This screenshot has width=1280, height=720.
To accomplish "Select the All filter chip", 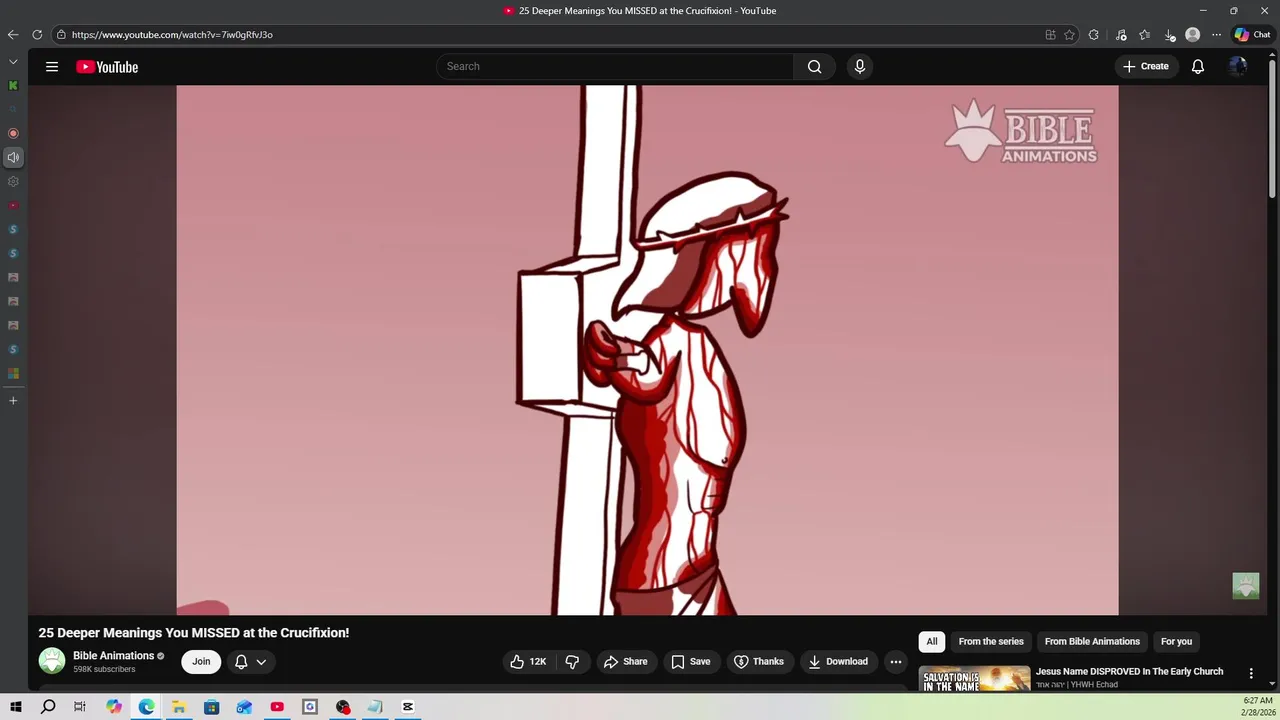I will coord(932,642).
